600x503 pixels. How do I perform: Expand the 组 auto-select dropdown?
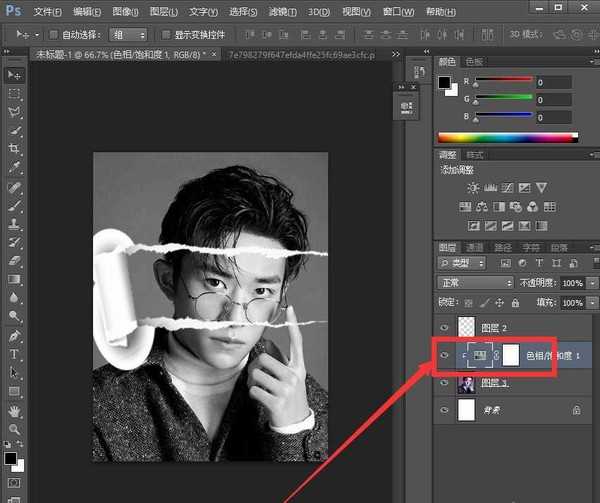[x=130, y=35]
